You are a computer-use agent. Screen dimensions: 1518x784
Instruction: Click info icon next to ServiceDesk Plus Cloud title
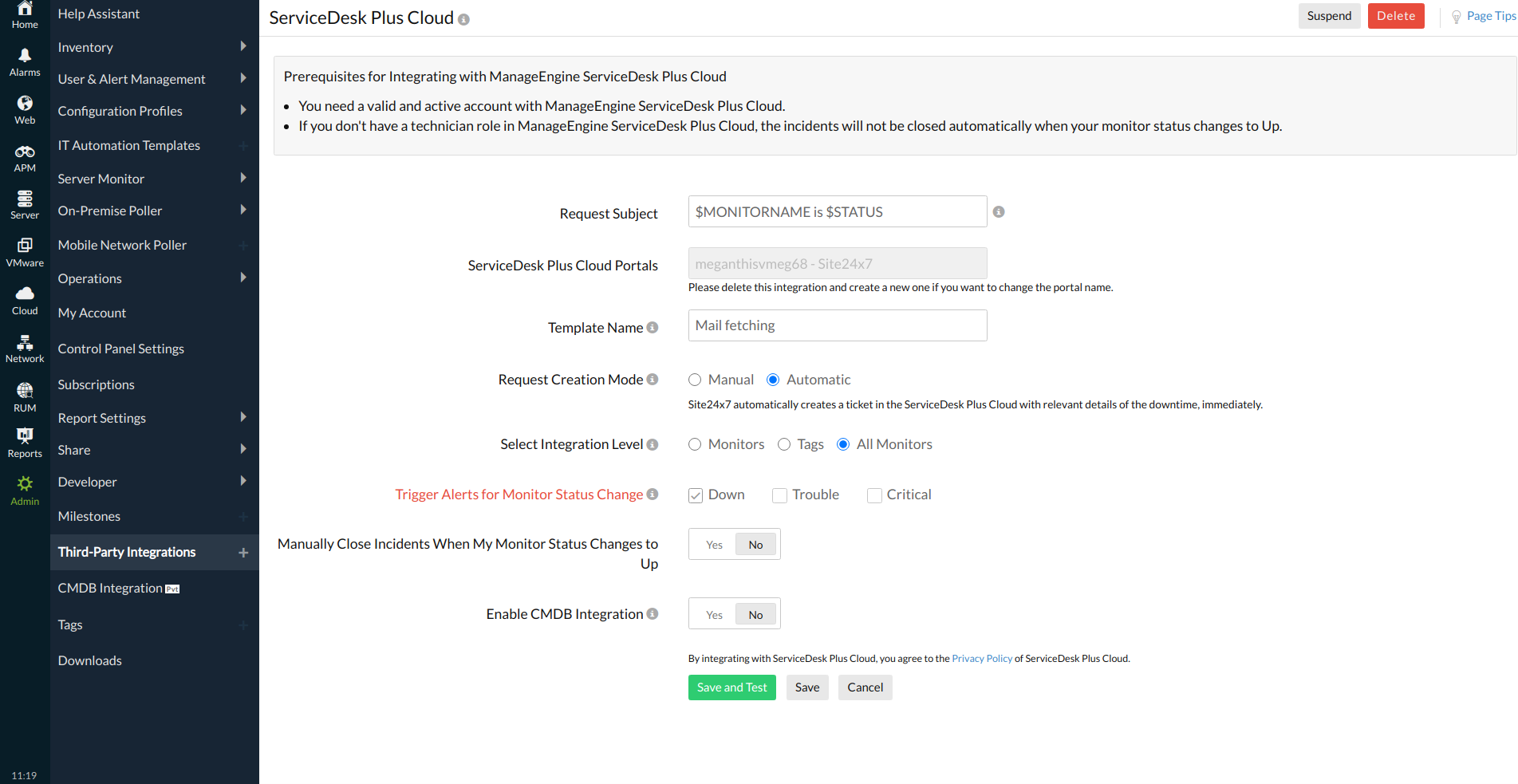coord(463,19)
